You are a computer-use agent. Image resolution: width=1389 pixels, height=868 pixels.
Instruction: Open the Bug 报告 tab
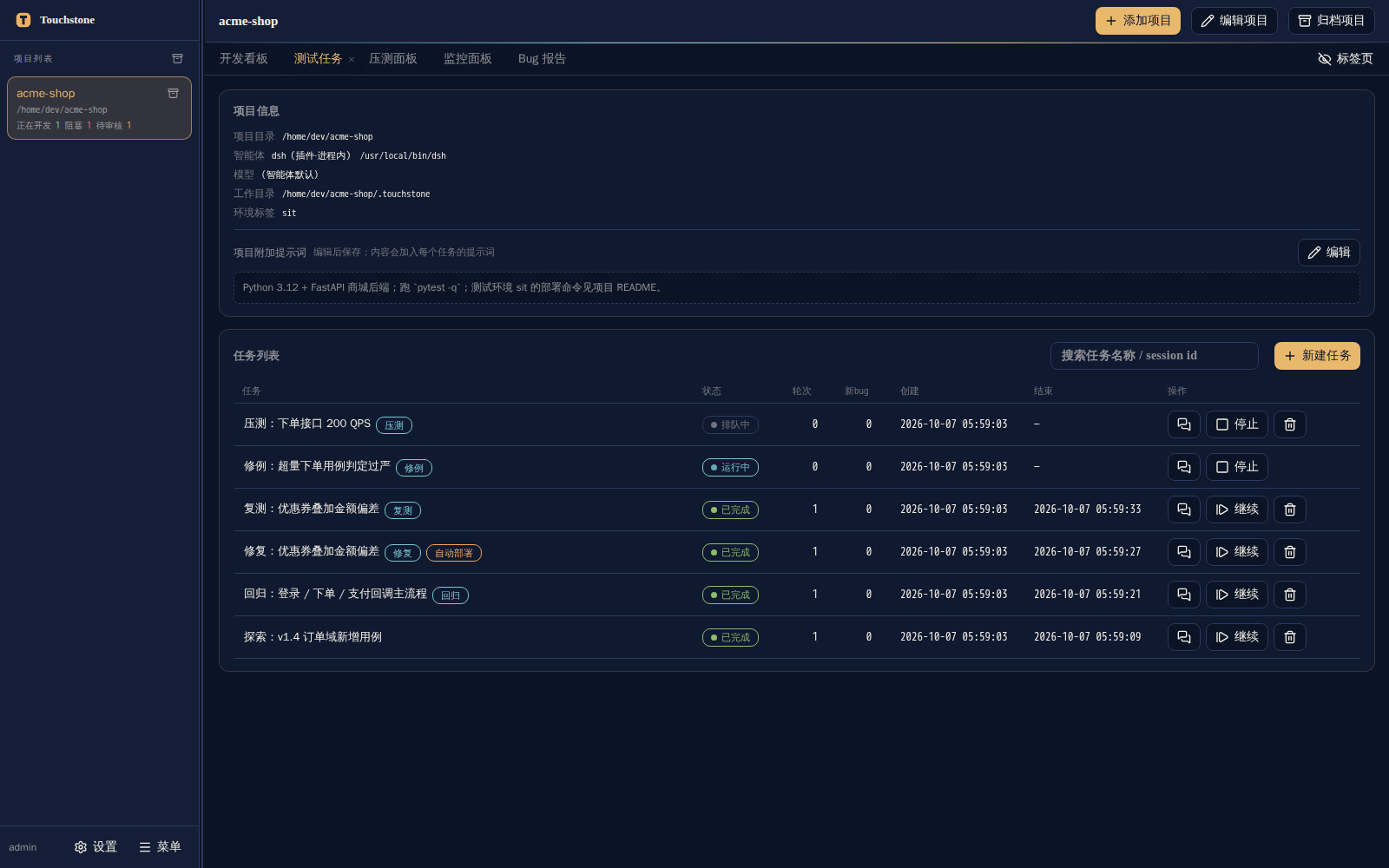tap(542, 59)
